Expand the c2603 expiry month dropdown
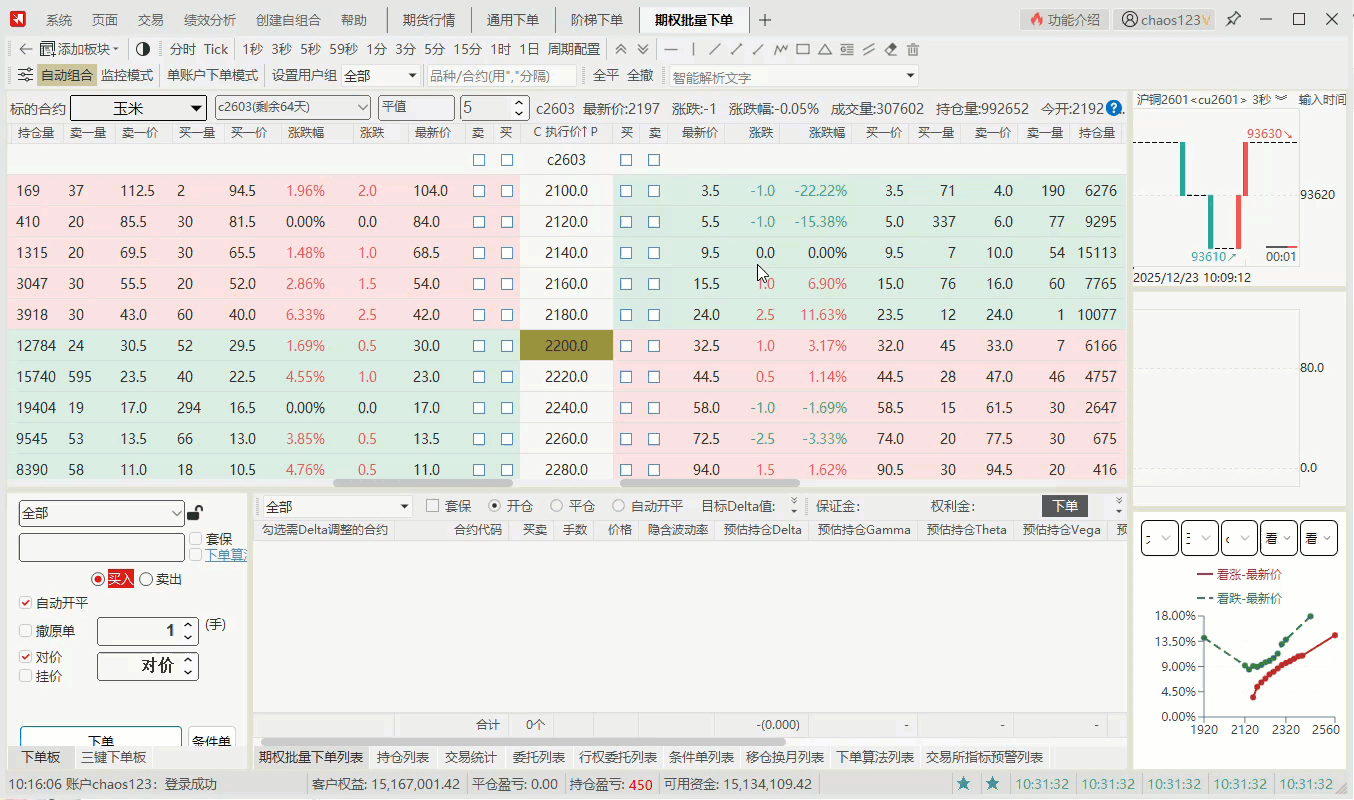 point(292,108)
